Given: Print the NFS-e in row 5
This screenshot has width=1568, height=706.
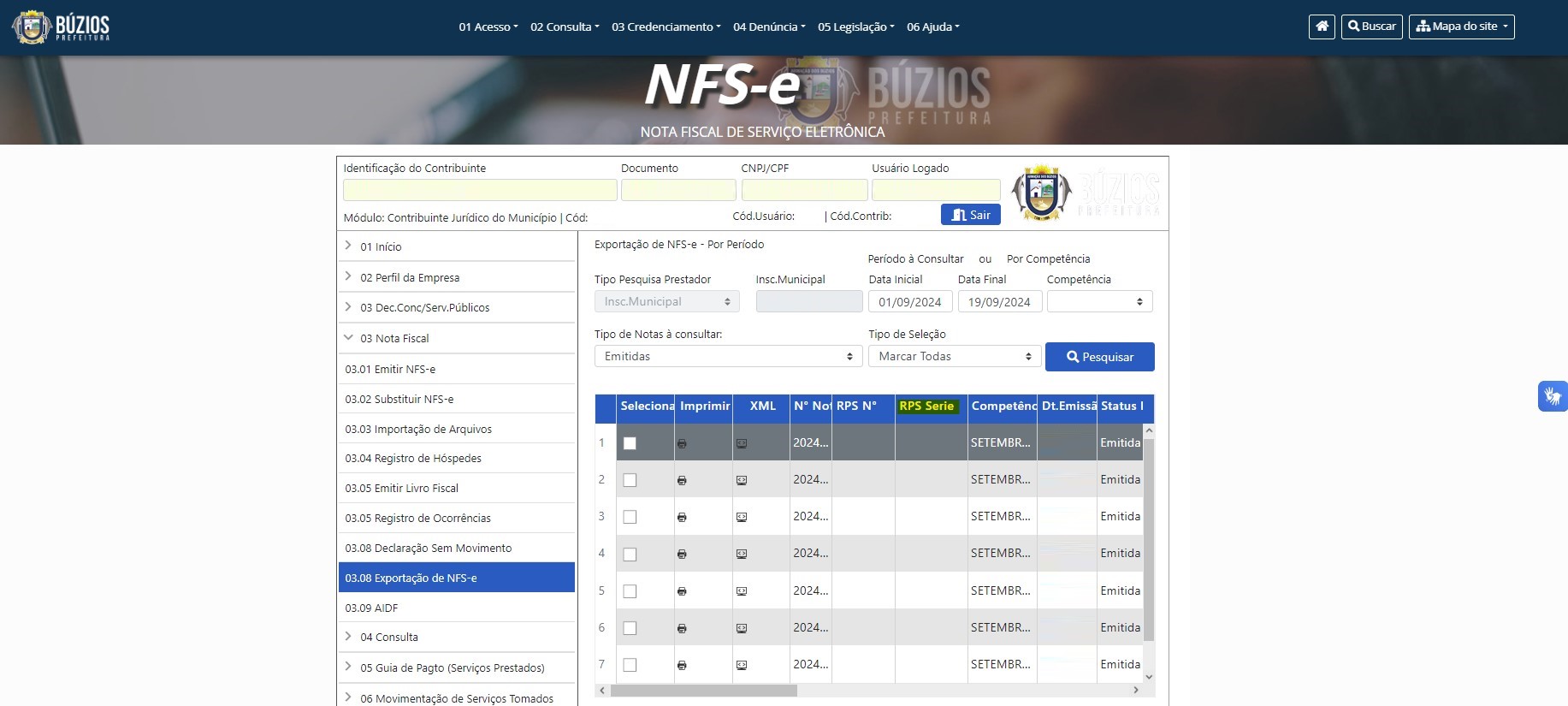Looking at the screenshot, I should coord(682,591).
